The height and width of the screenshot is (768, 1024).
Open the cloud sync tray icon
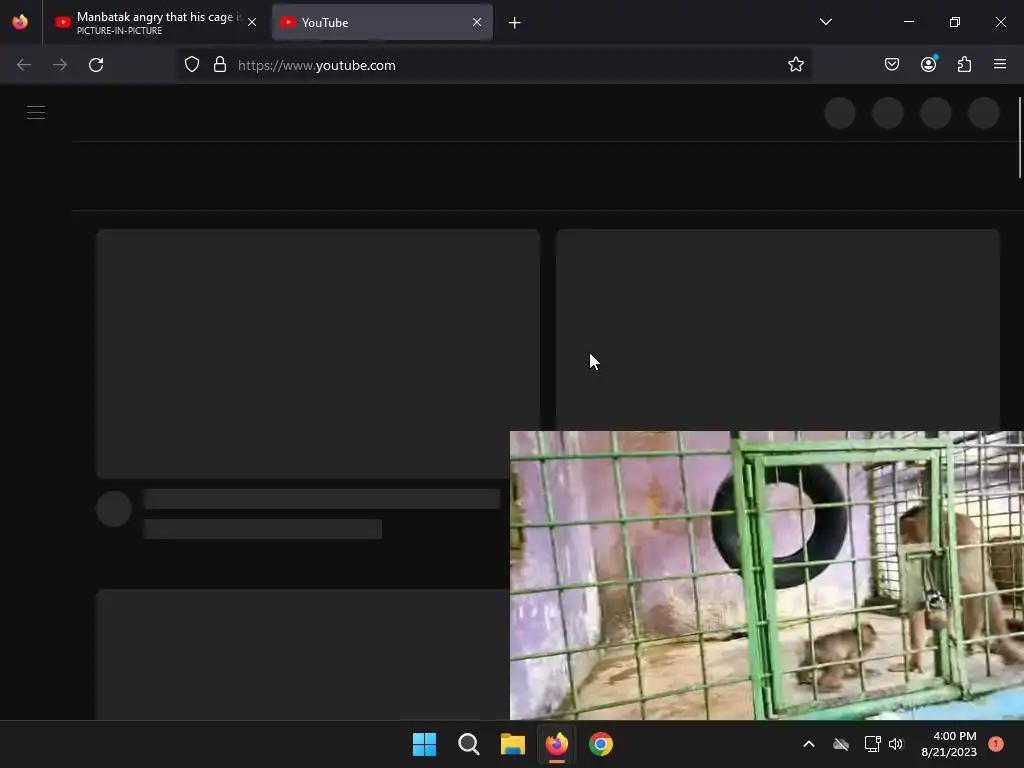(x=841, y=744)
